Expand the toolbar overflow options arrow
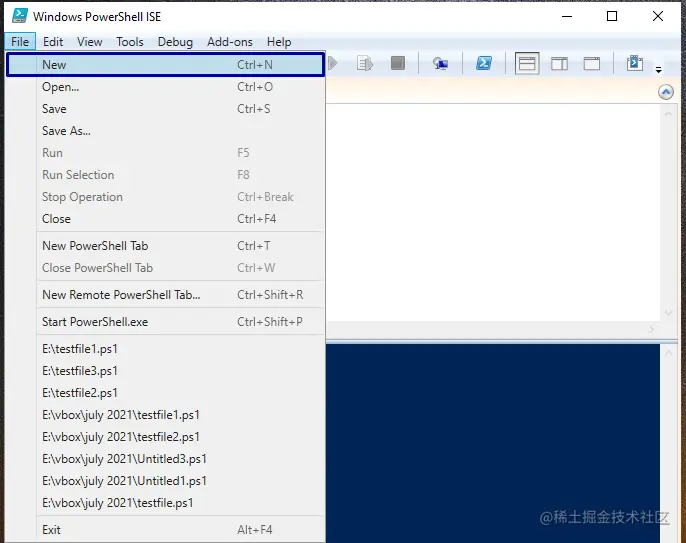 [658, 70]
